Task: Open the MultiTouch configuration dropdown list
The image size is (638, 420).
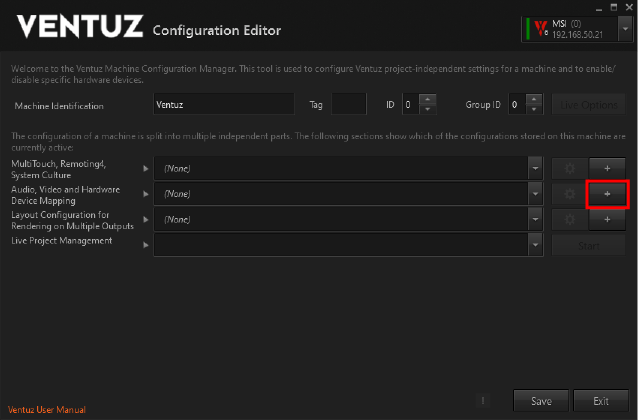Action: coord(535,168)
